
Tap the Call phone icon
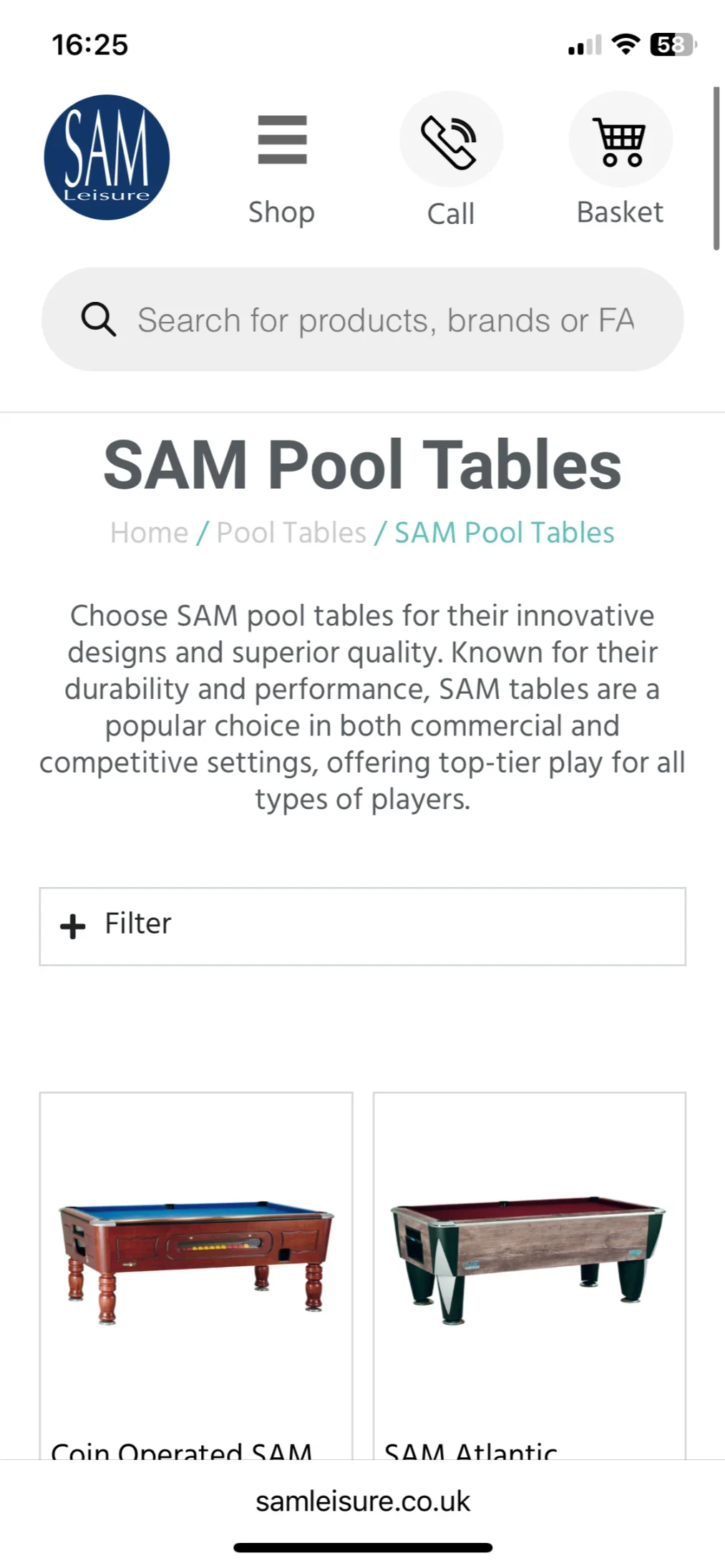click(x=451, y=139)
